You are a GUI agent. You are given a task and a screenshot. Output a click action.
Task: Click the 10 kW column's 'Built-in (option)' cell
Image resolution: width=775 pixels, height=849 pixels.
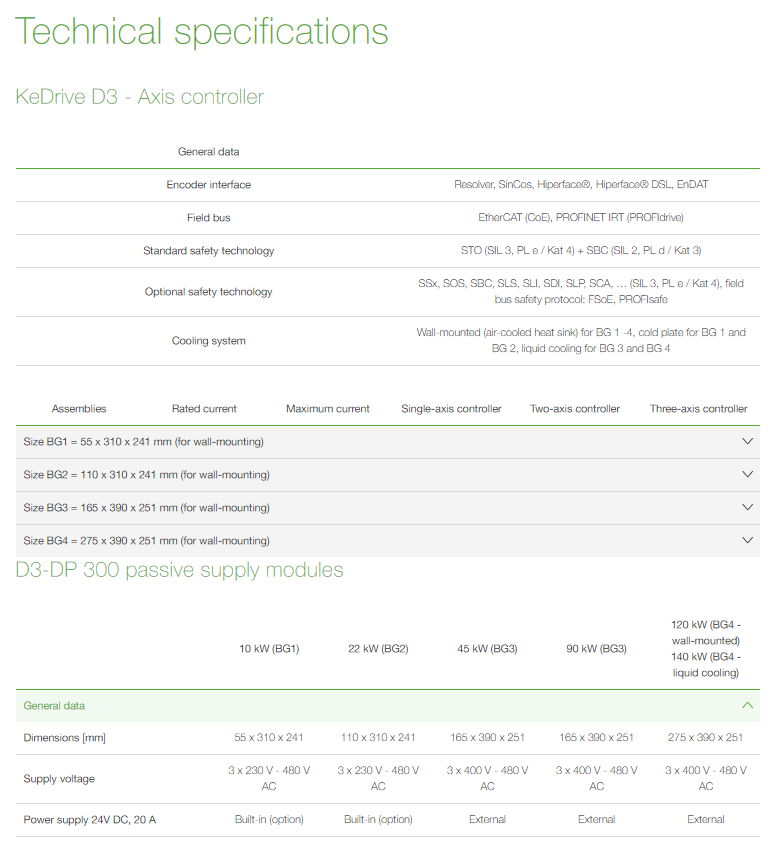(269, 820)
